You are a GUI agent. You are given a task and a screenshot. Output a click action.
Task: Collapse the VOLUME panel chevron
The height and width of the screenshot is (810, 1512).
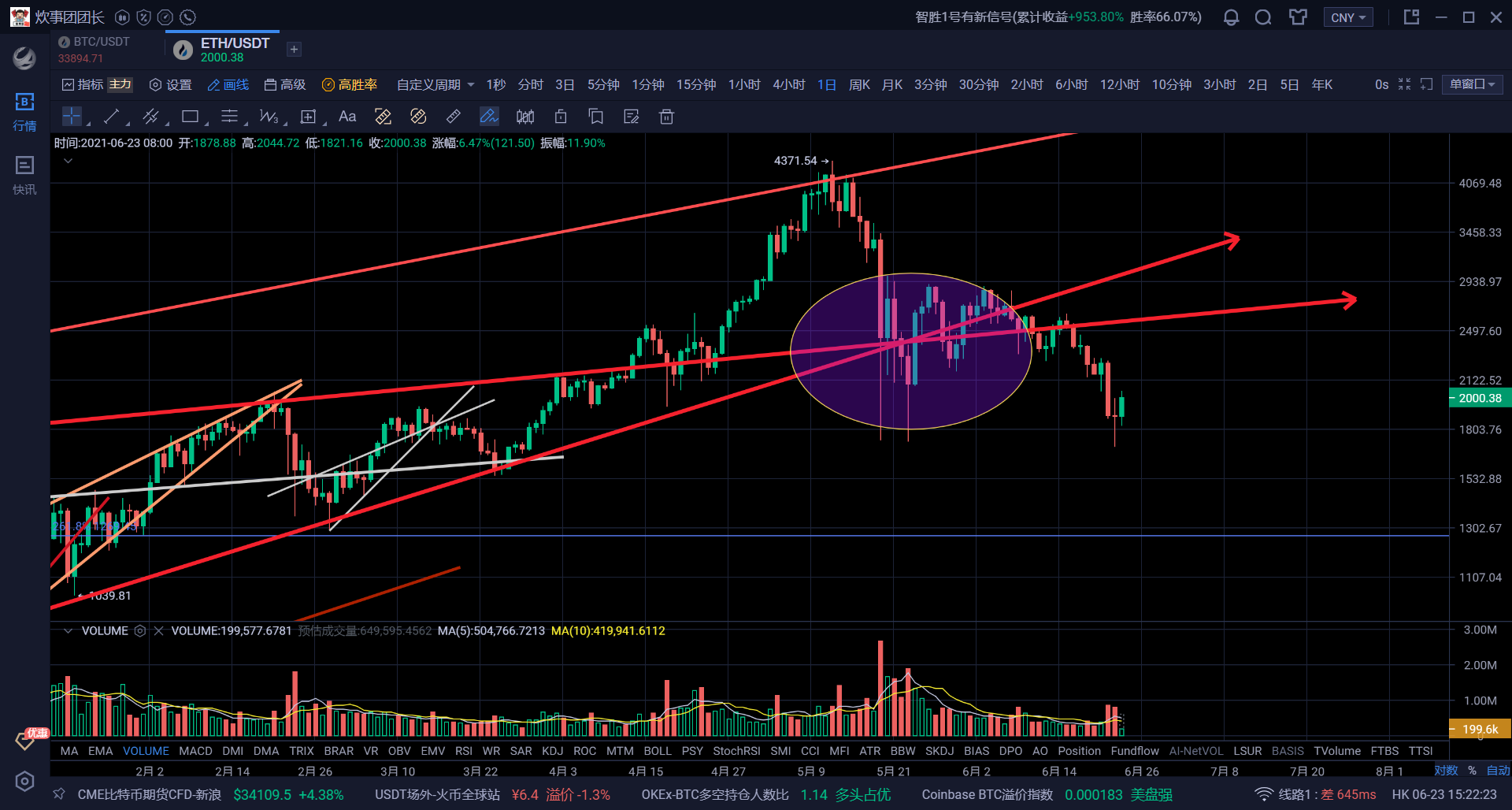pos(68,630)
